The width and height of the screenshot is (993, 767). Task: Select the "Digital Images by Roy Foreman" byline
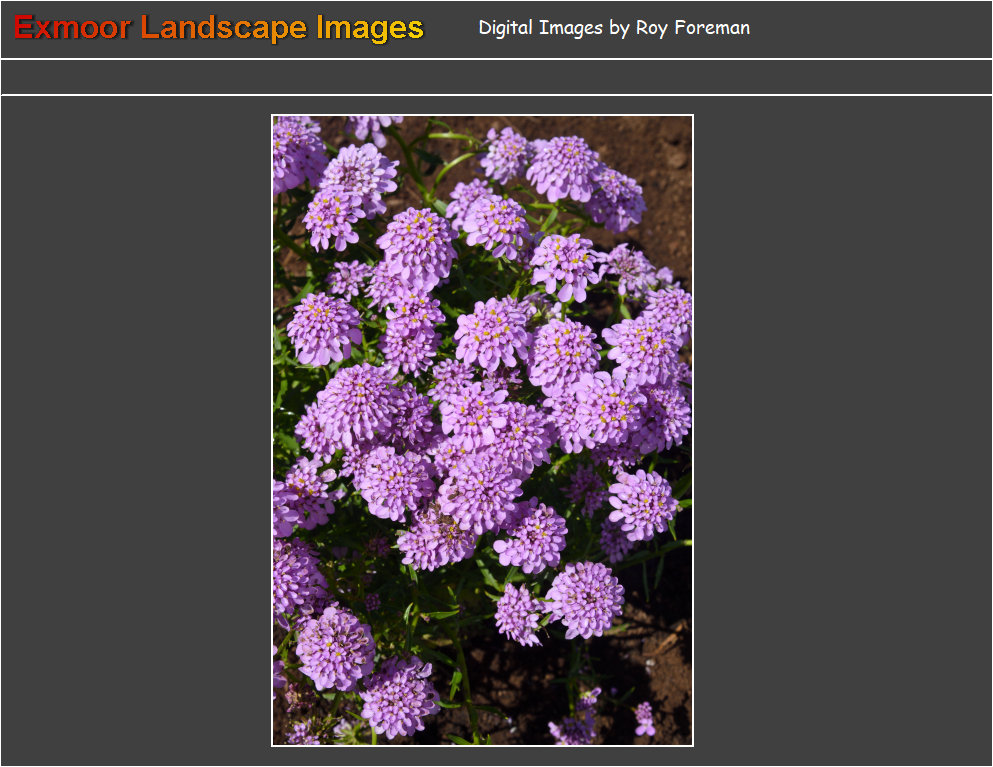[x=613, y=28]
